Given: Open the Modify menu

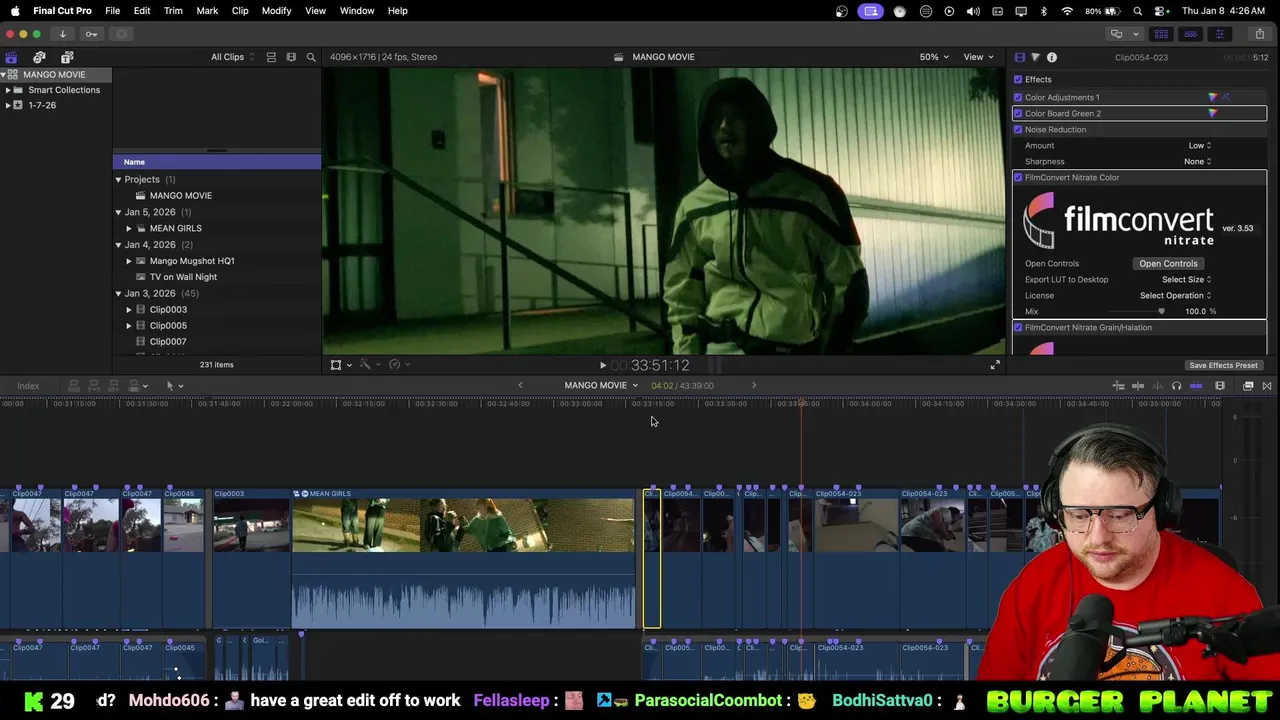Looking at the screenshot, I should (x=276, y=11).
